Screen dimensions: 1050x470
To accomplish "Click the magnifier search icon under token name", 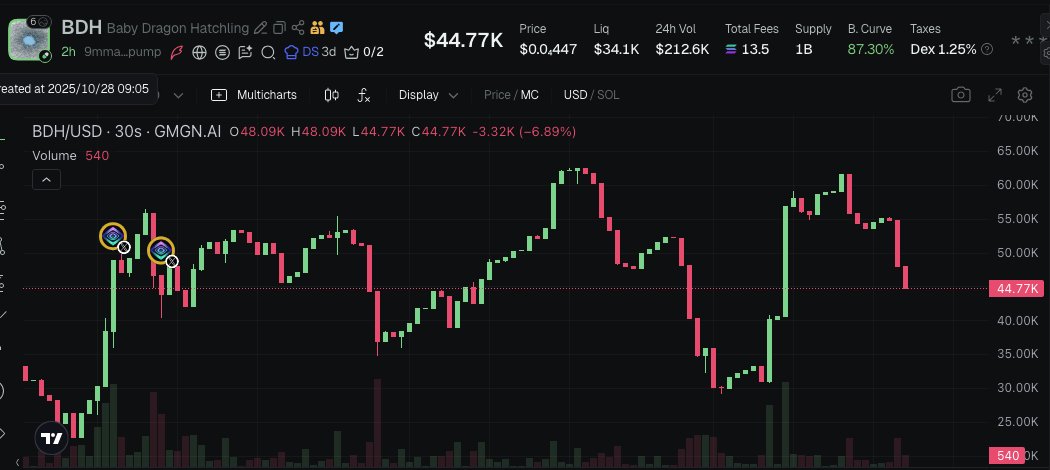I will click(x=268, y=52).
